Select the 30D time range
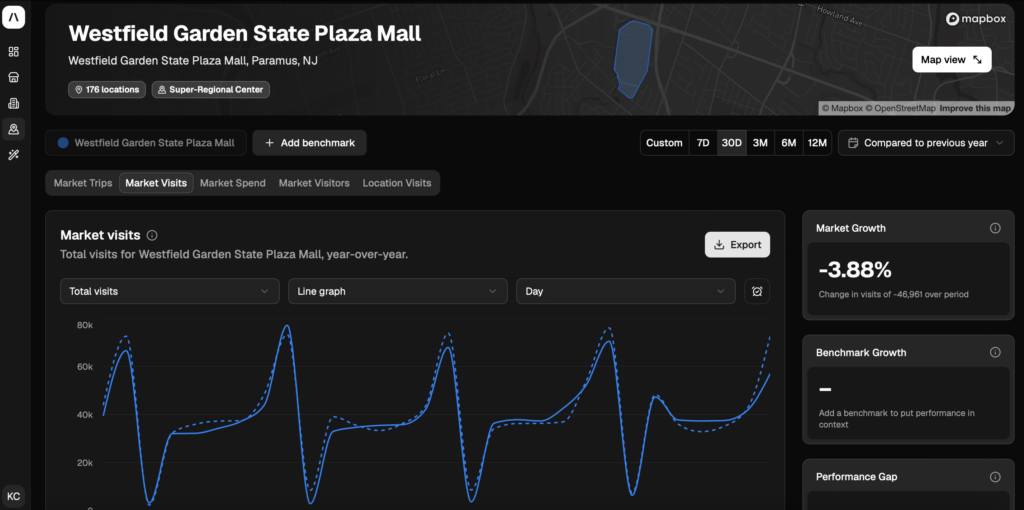Screen dimensions: 1024x510 pyautogui.click(x=731, y=142)
